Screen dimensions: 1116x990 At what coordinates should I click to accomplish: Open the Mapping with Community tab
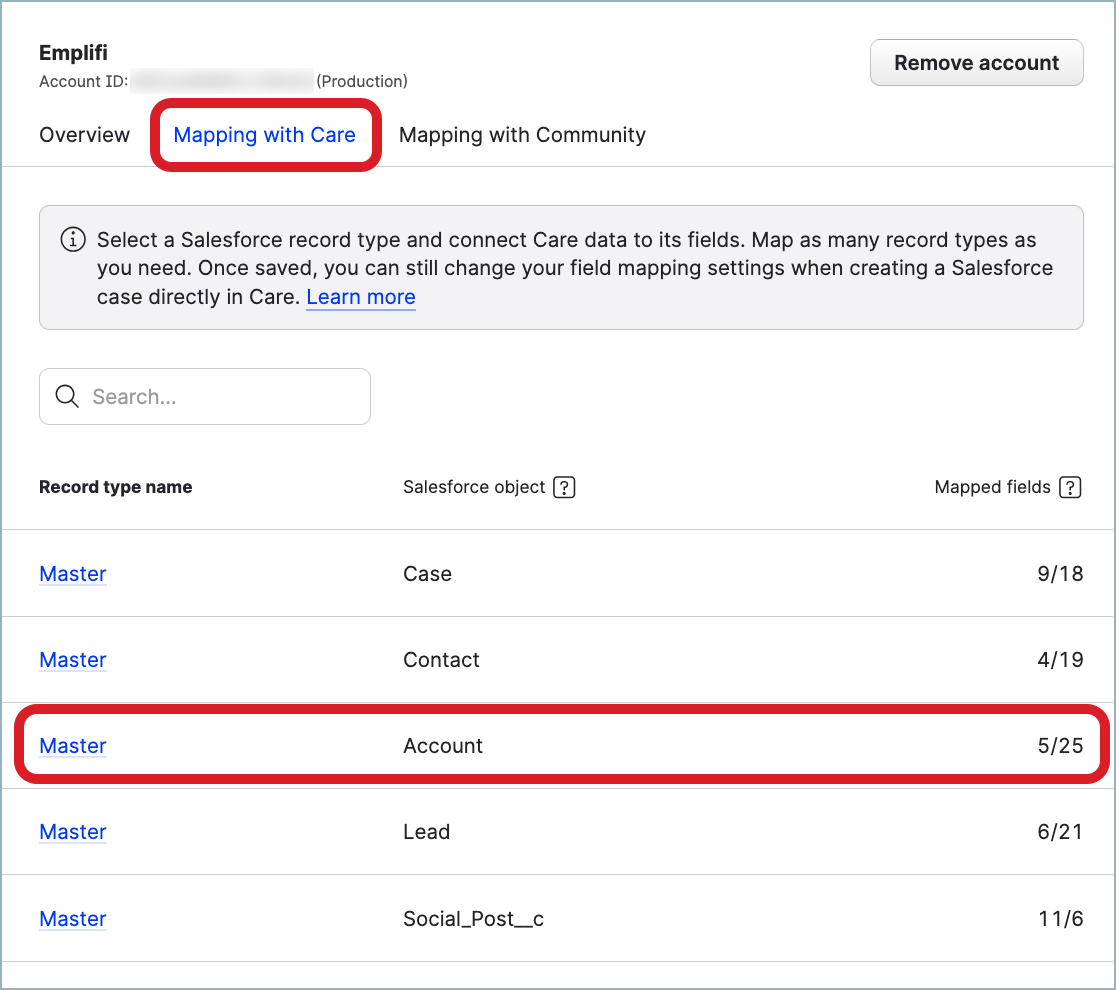522,135
